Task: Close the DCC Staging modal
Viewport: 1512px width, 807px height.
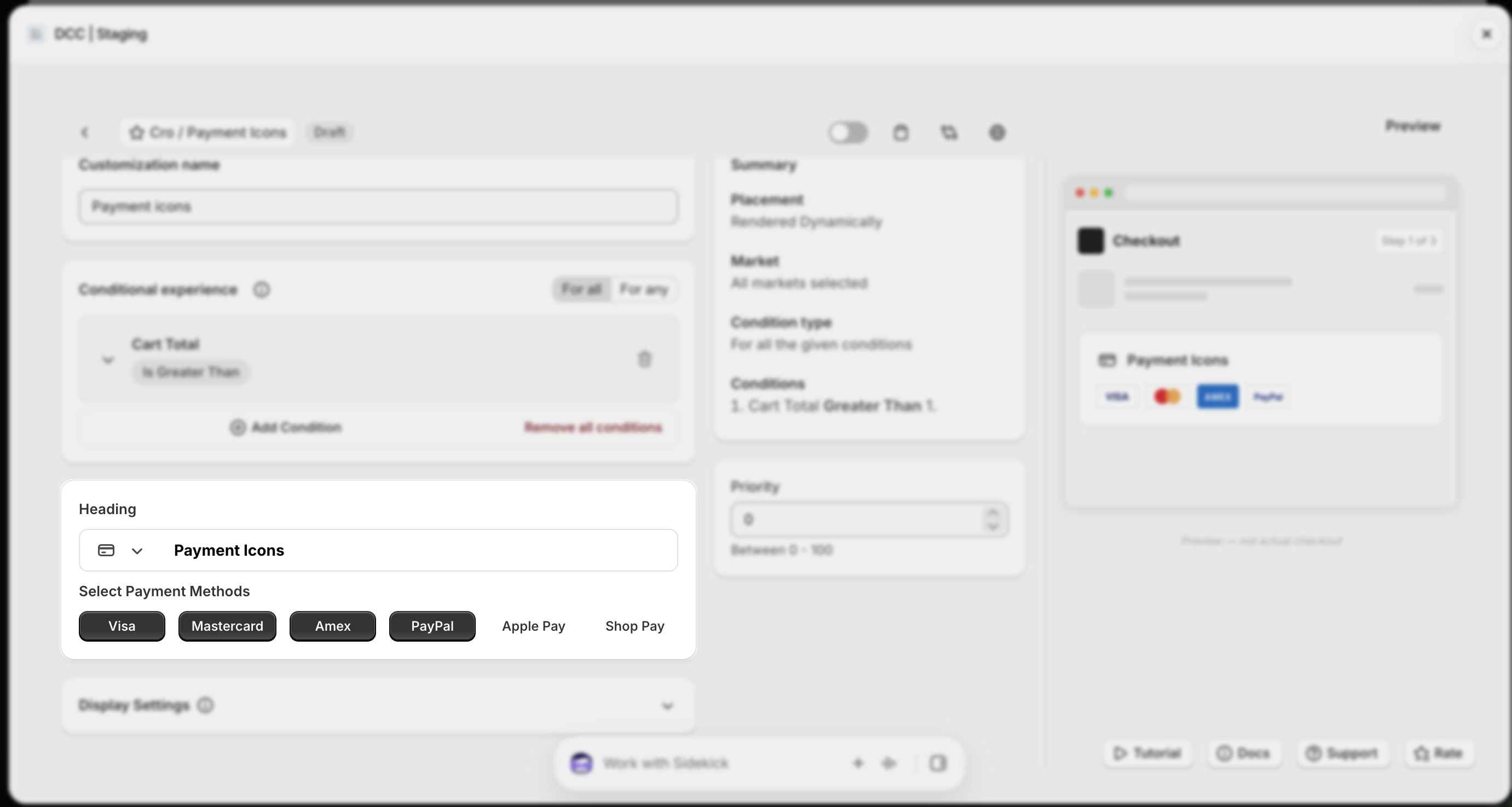Action: click(x=1487, y=34)
